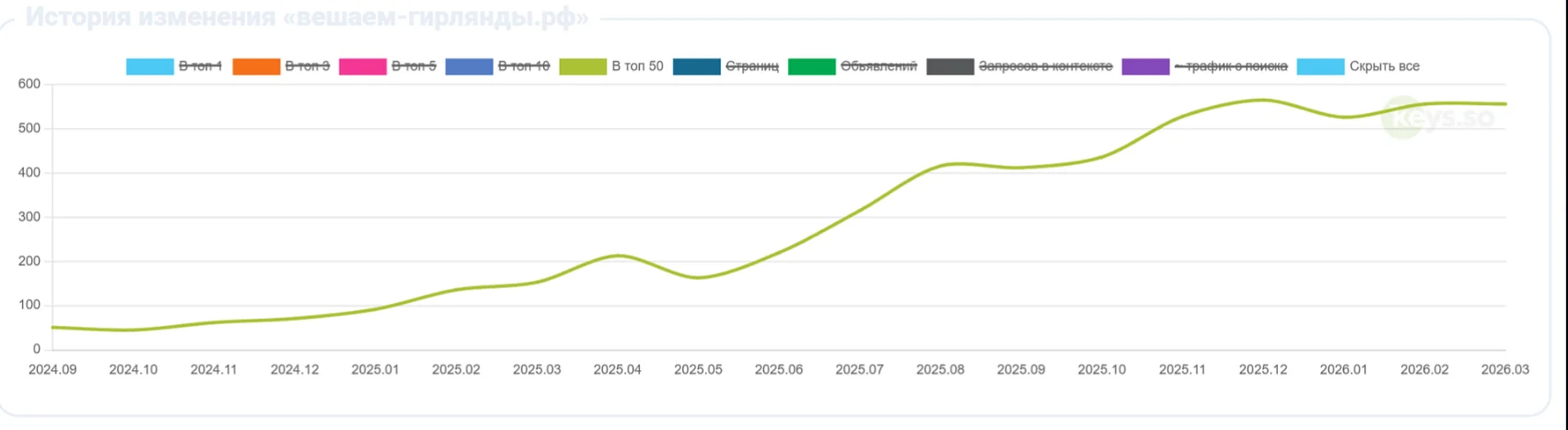
Task: Toggle «Запросов в контексте» legend label
Action: pos(1045,66)
